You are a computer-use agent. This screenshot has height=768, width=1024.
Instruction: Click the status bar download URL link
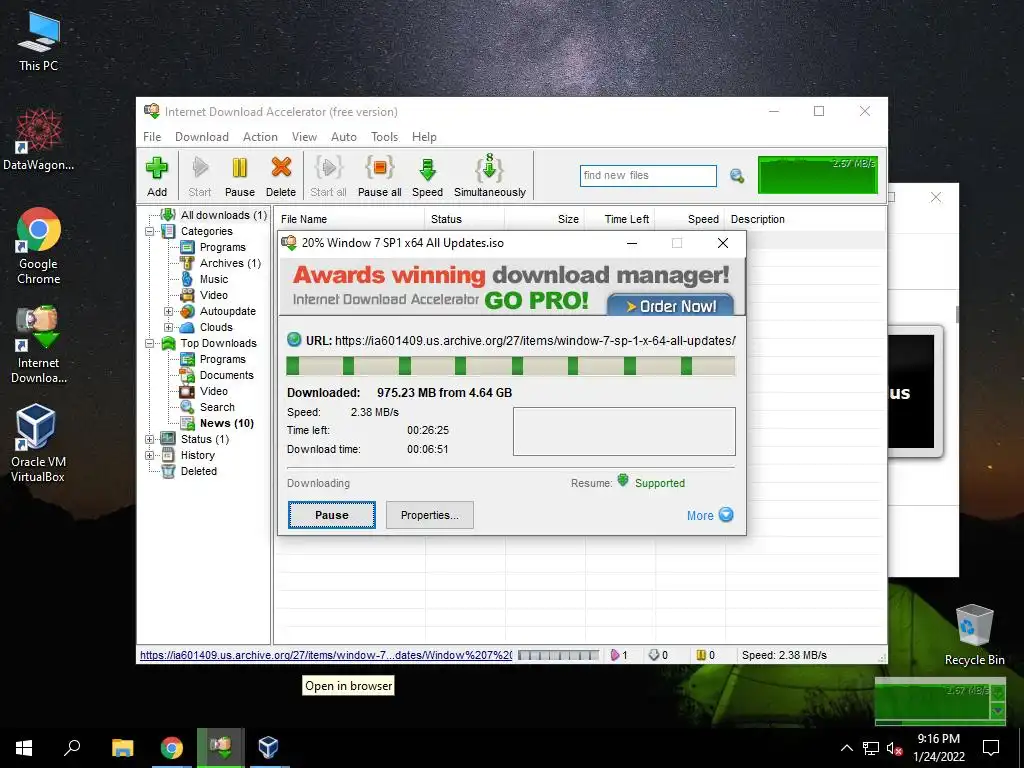point(325,655)
